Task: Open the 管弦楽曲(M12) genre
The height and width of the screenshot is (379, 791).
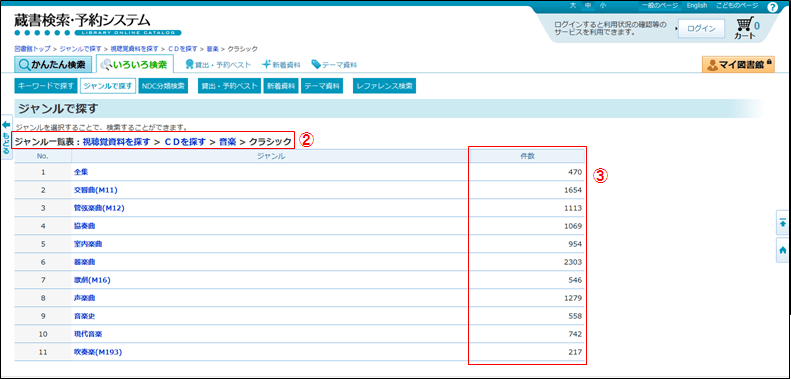Action: tap(99, 208)
